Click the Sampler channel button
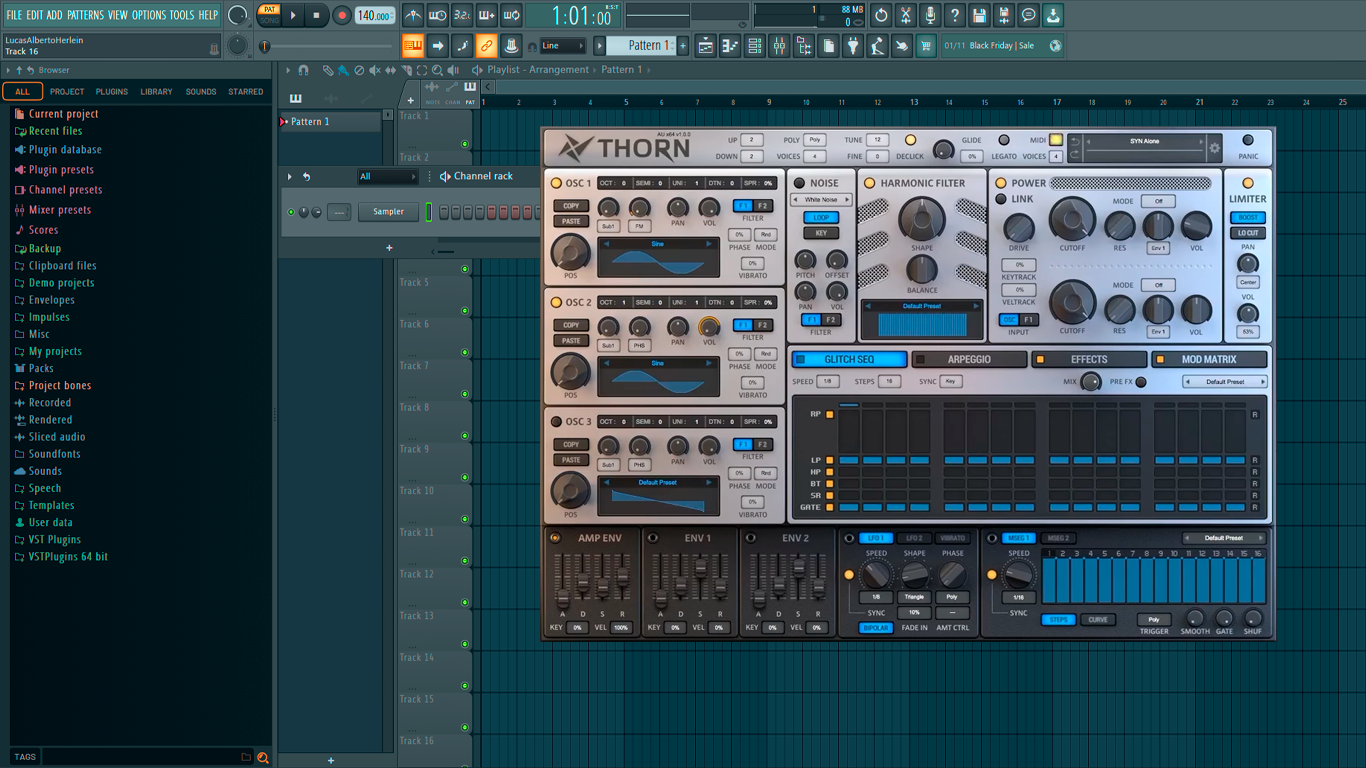This screenshot has height=768, width=1366. [x=388, y=212]
